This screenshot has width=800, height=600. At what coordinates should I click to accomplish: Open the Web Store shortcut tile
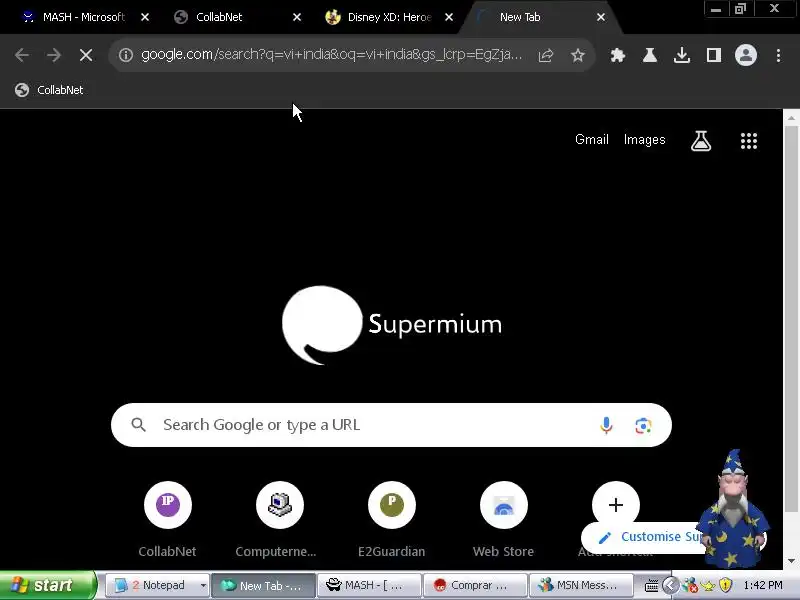click(504, 519)
